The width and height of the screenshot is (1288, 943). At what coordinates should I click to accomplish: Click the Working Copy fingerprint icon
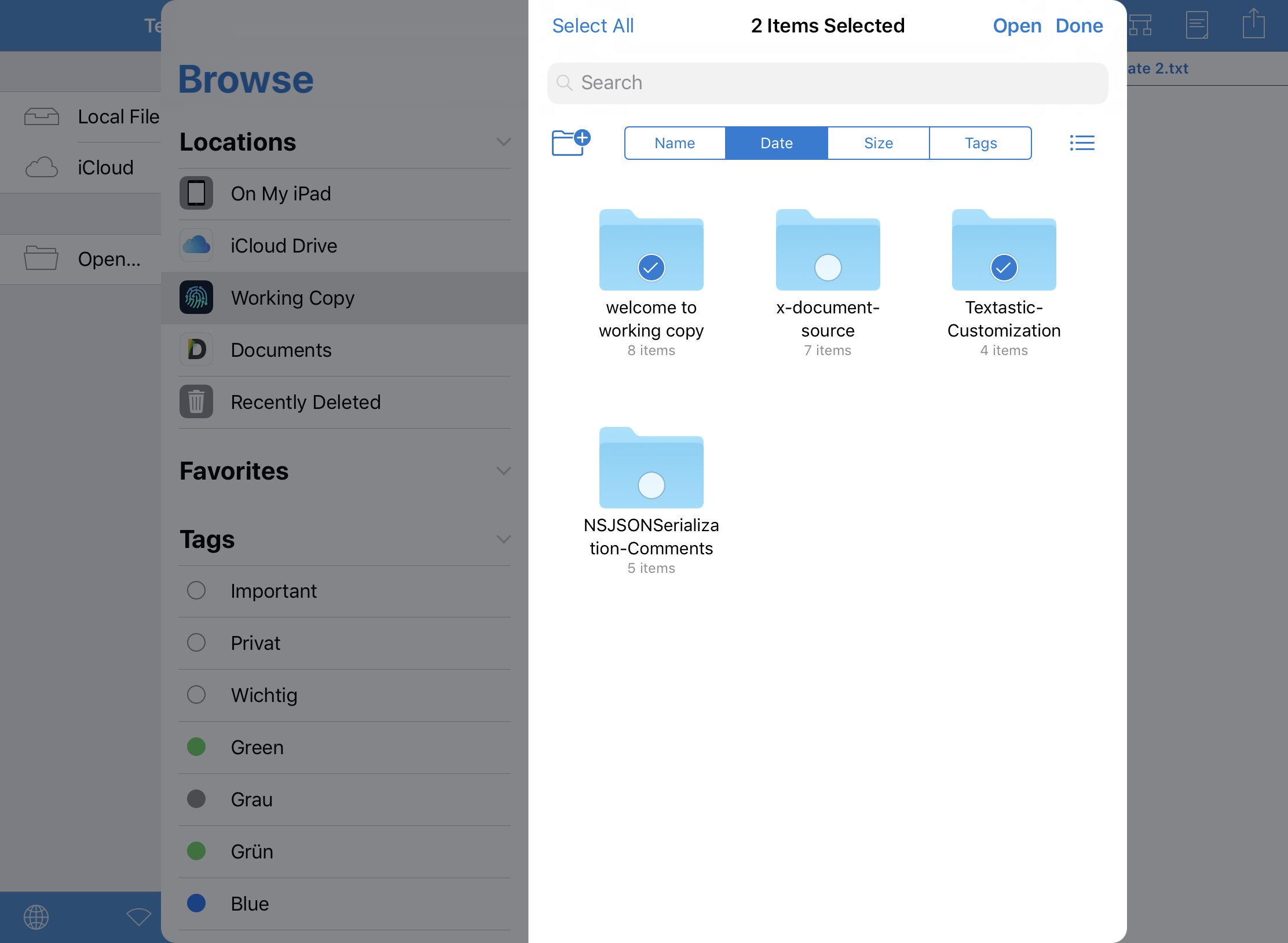tap(196, 297)
